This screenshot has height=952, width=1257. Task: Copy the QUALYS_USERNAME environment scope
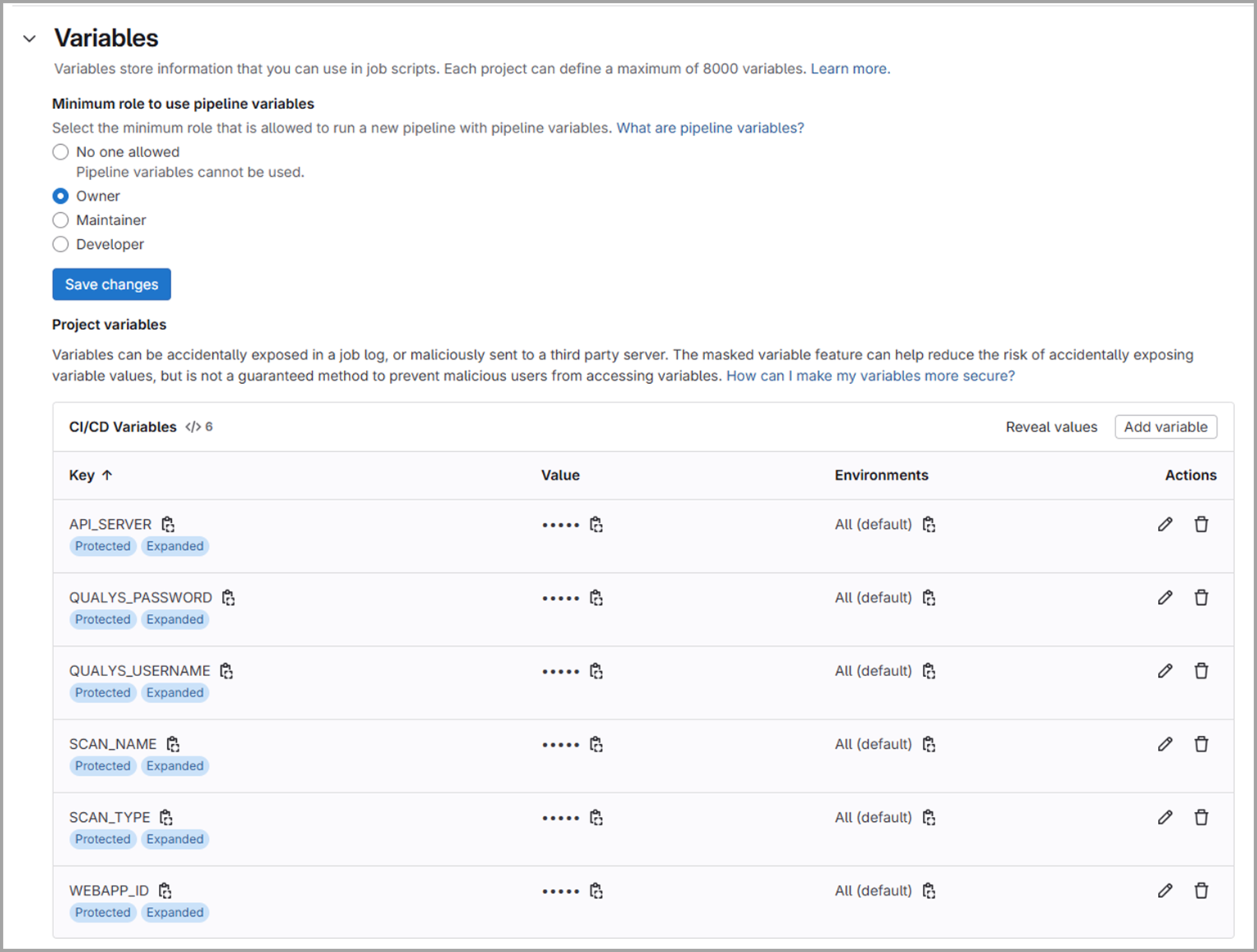coord(929,671)
